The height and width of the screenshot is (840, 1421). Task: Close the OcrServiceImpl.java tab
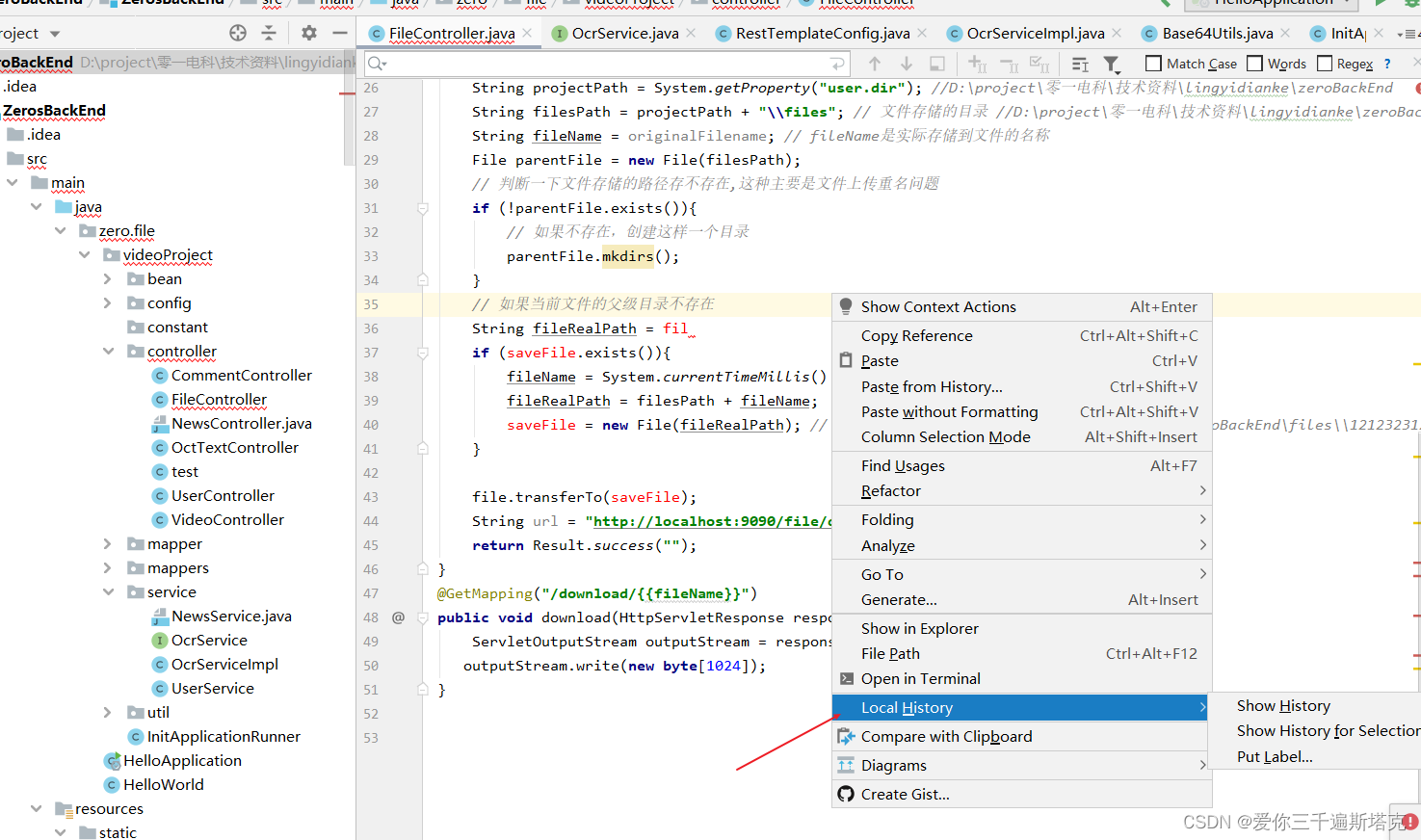tap(1117, 33)
